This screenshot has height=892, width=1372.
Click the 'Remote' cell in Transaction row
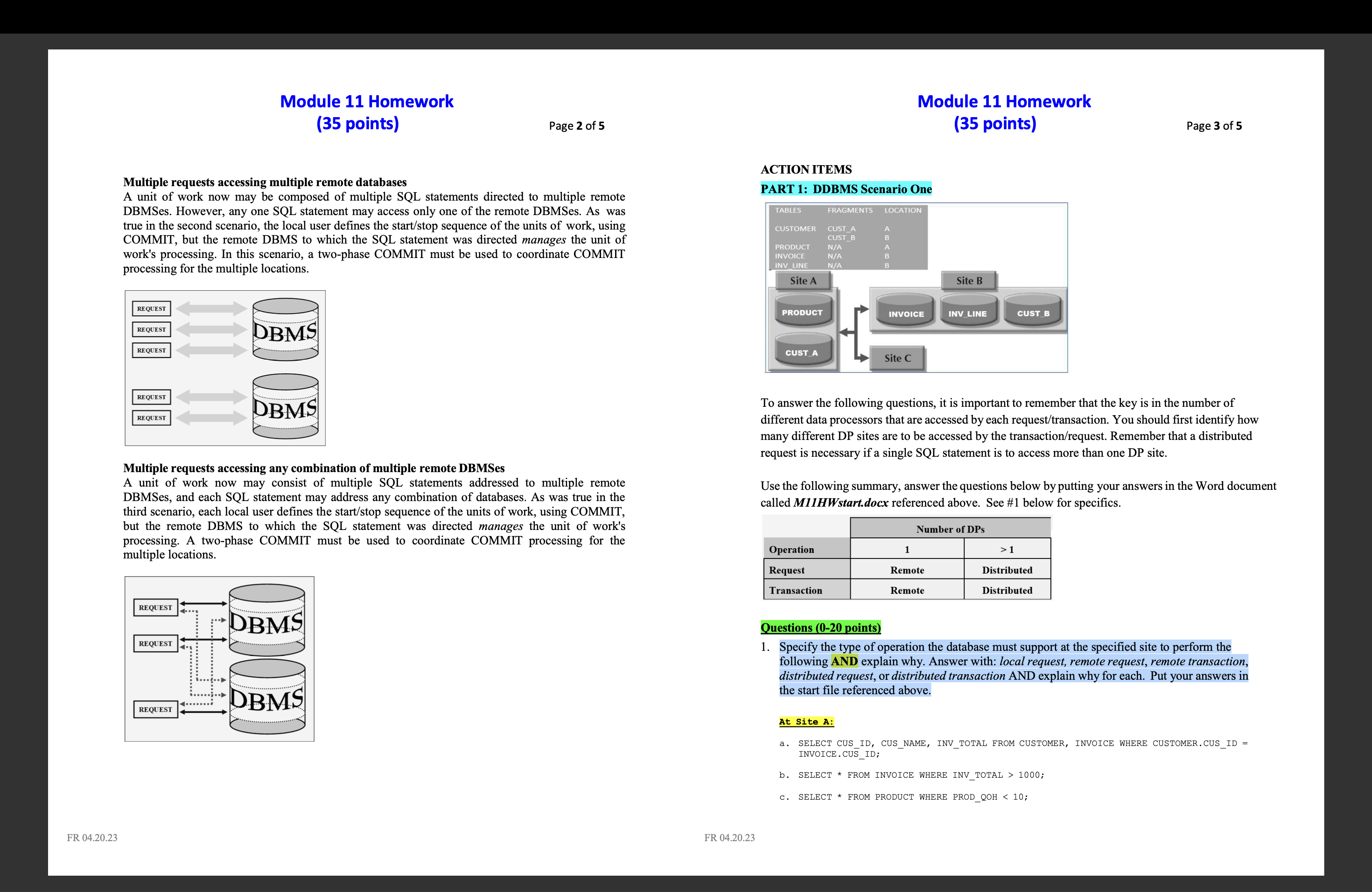906,590
